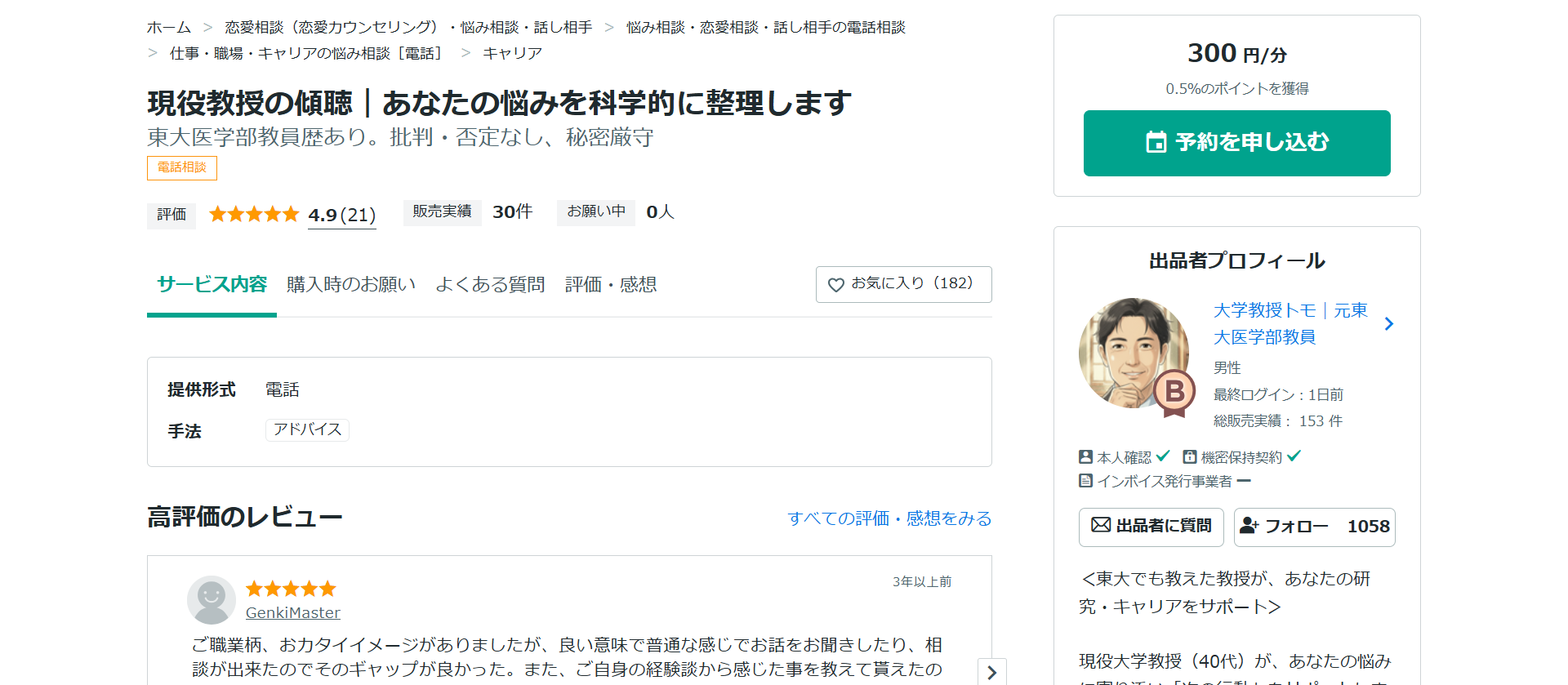Click the 機密保持契約 NDA icon

[1190, 457]
